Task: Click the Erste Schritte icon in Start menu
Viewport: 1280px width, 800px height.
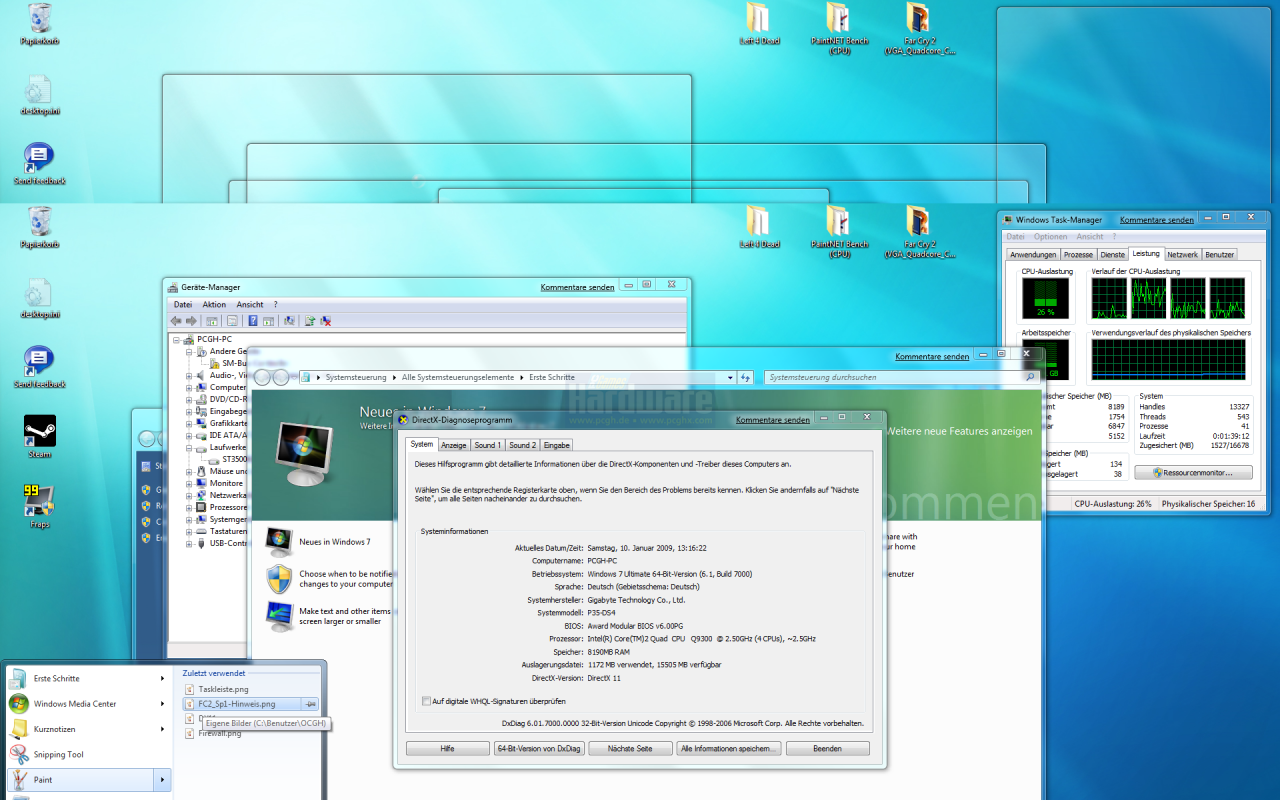Action: click(x=19, y=678)
